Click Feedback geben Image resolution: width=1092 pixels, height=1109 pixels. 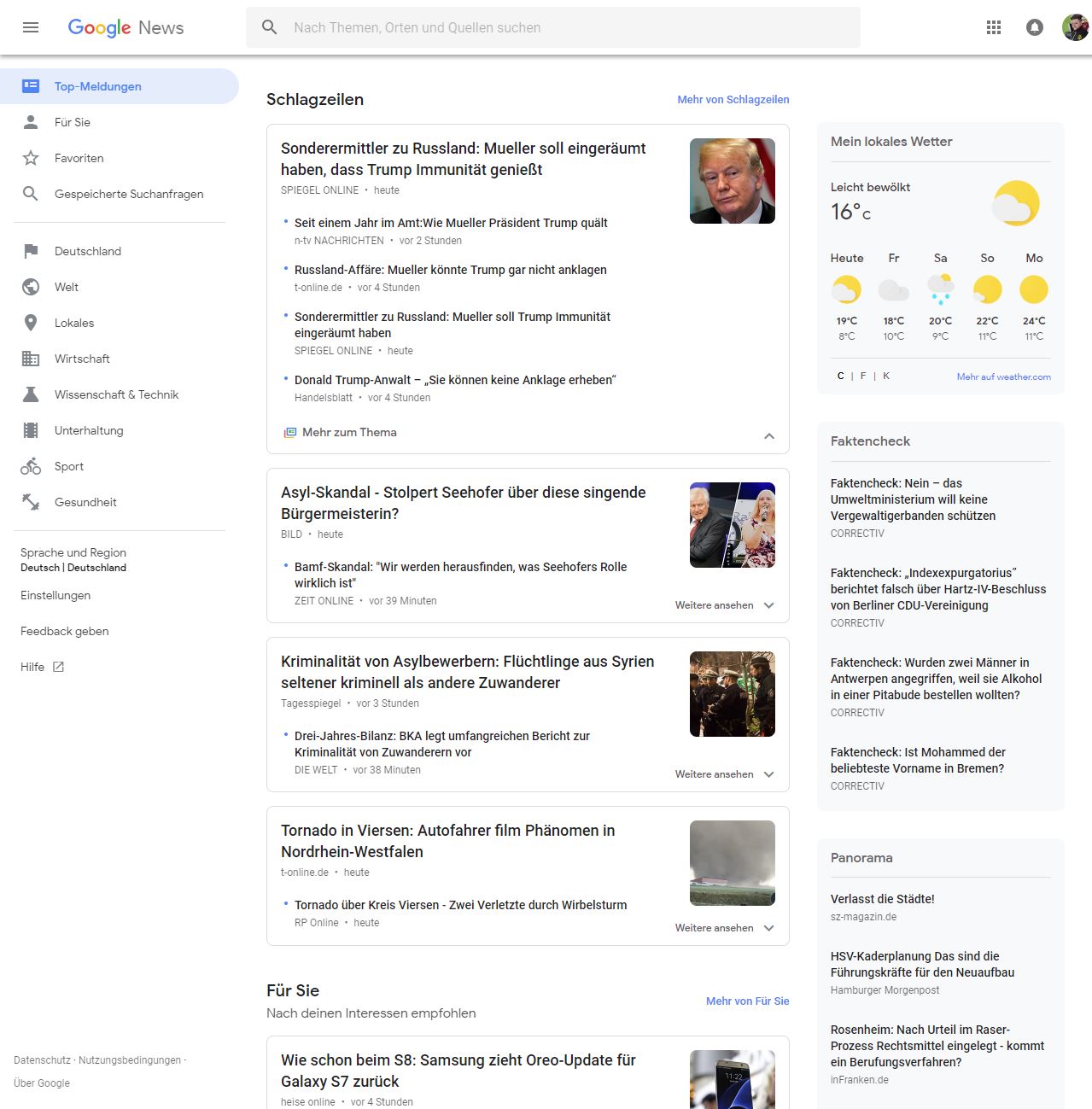click(x=65, y=631)
